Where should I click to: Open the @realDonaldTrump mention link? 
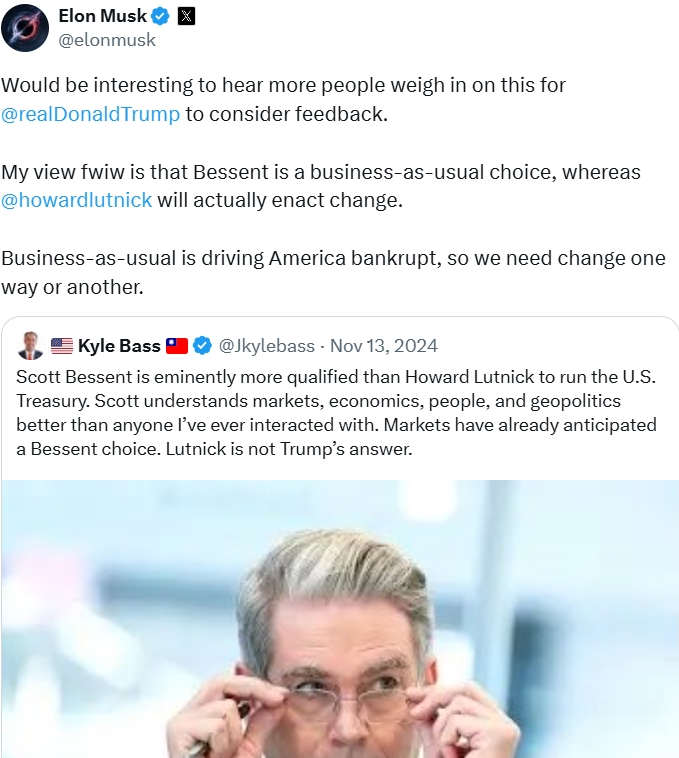coord(90,114)
